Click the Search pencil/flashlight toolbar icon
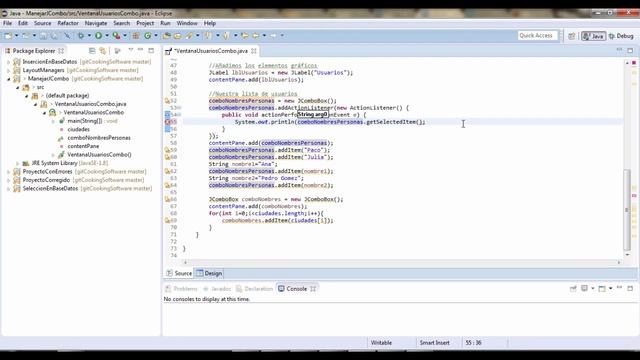 pos(189,36)
